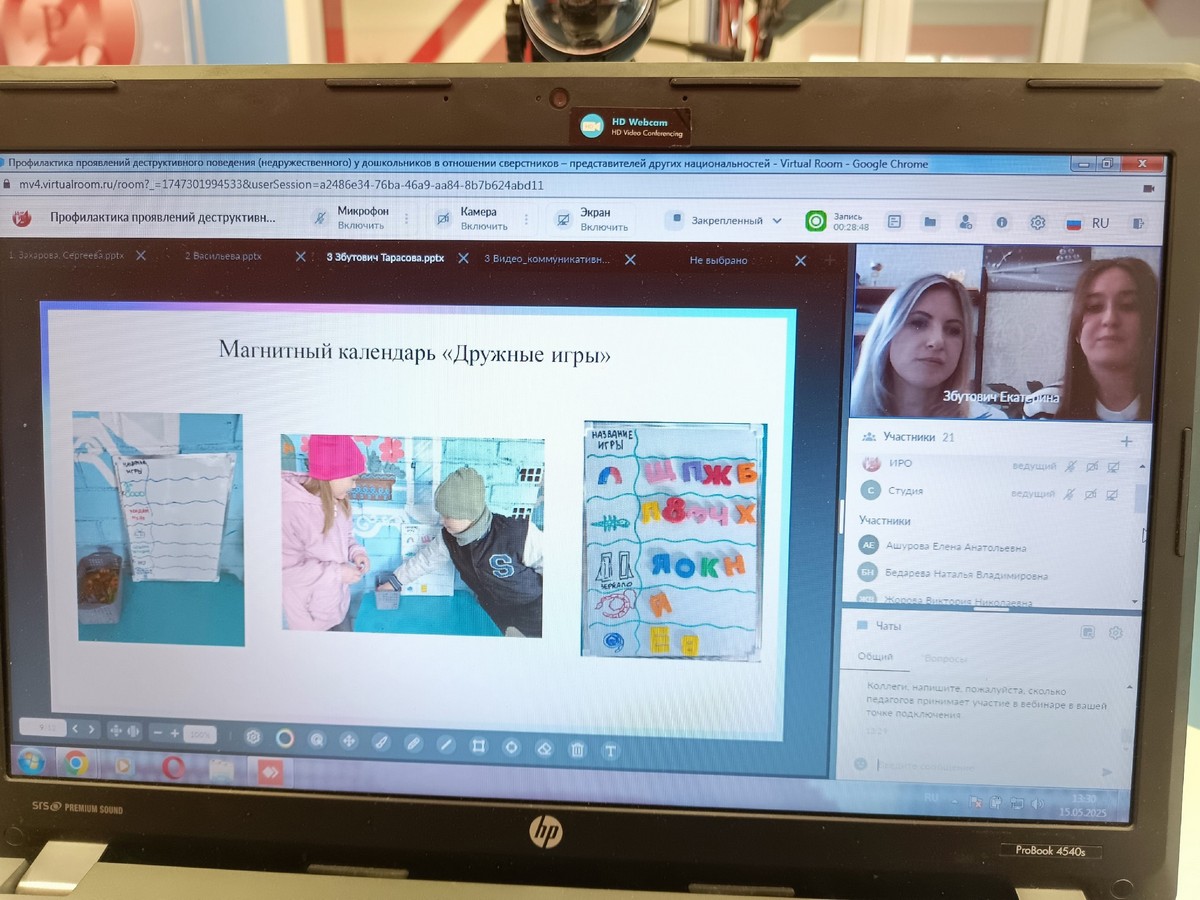The height and width of the screenshot is (900, 1200).
Task: Select the text tool (T)
Action: click(610, 749)
